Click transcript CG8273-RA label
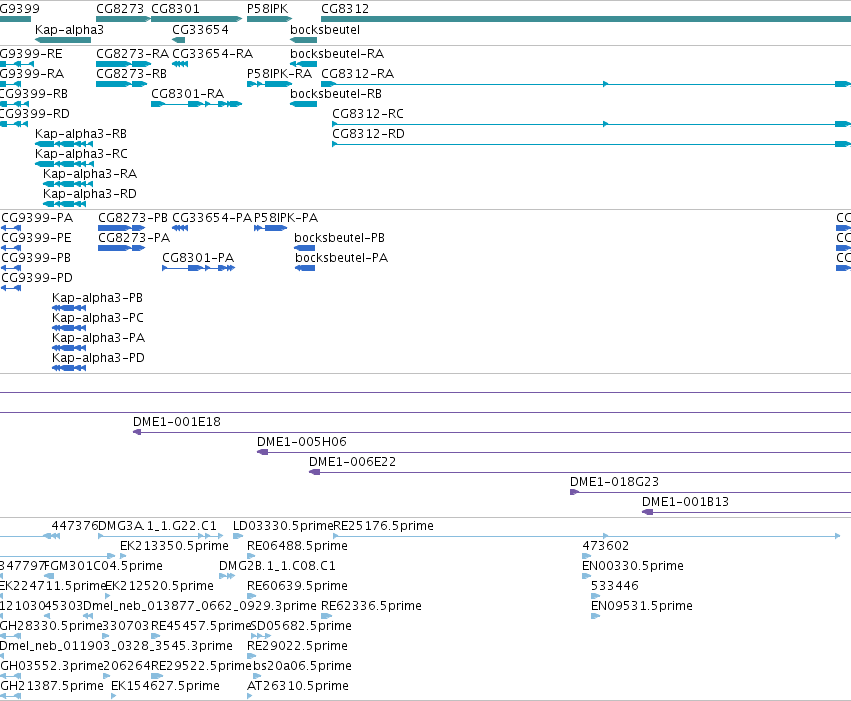The image size is (851, 701). [132, 53]
